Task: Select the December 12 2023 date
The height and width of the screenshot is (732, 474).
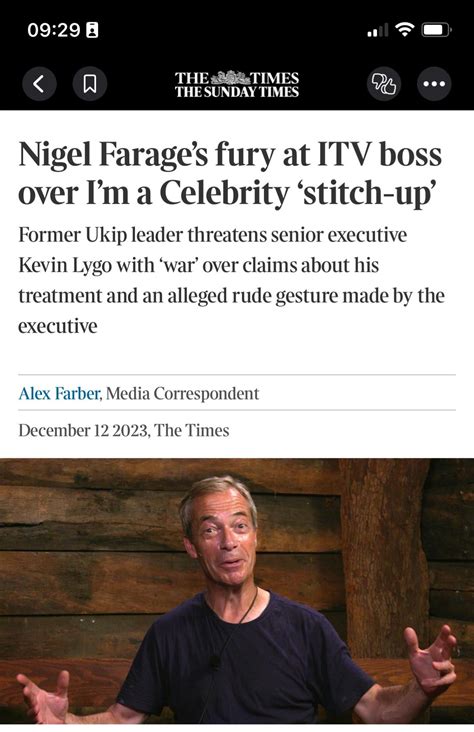Action: pos(83,430)
